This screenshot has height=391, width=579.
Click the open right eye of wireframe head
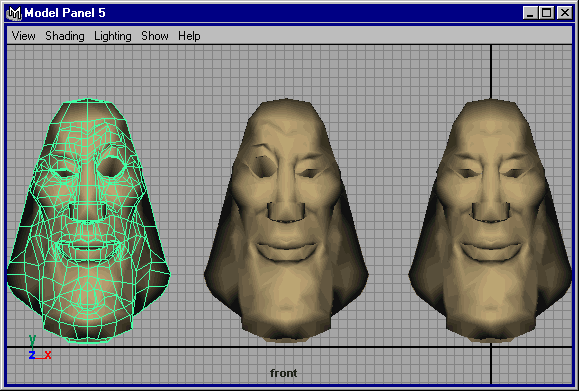pos(112,166)
